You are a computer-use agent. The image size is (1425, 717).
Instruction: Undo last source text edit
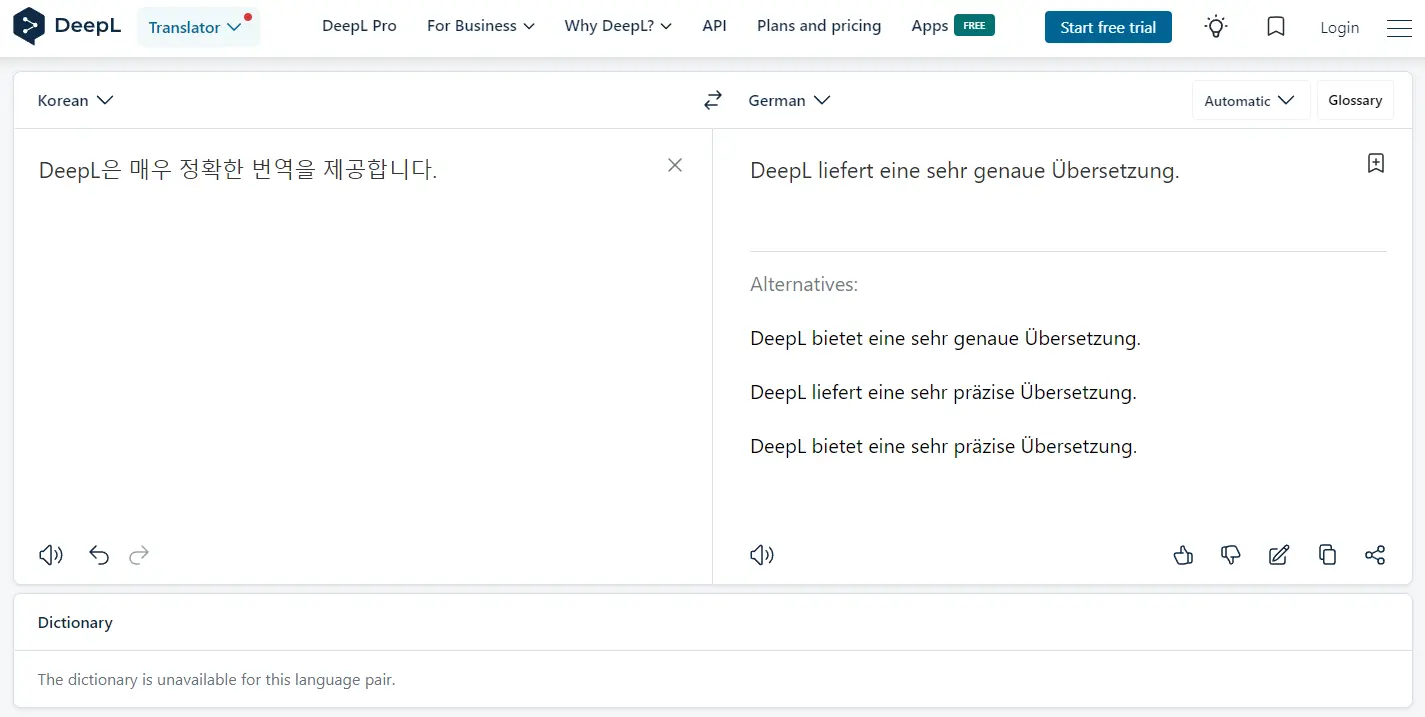[x=99, y=555]
